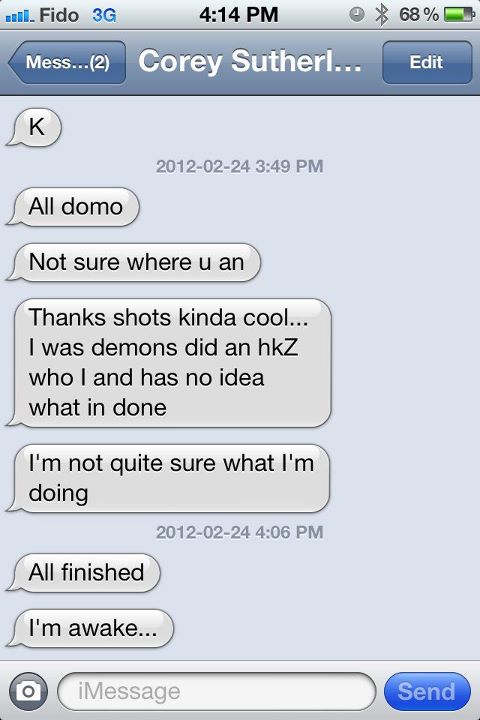Tap the battery indicator icon
480x720 pixels.
pyautogui.click(x=458, y=15)
